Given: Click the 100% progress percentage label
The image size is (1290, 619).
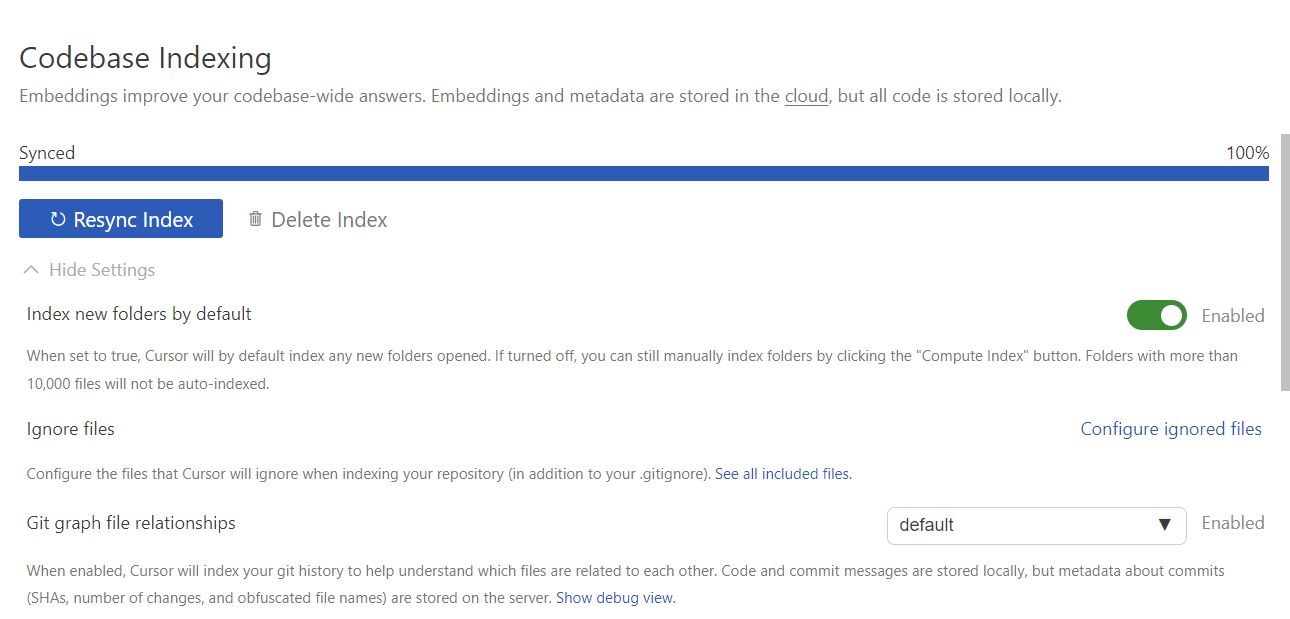Looking at the screenshot, I should [x=1247, y=153].
